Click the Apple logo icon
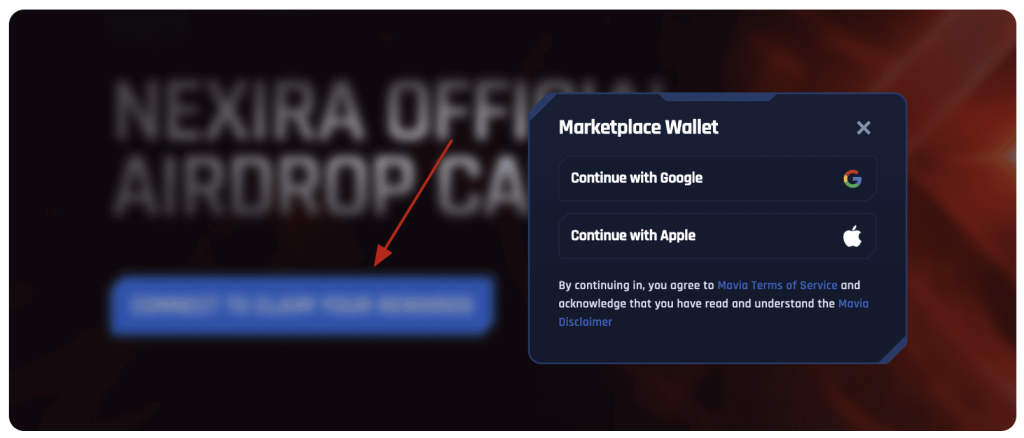Image resolution: width=1024 pixels, height=438 pixels. pyautogui.click(x=852, y=236)
